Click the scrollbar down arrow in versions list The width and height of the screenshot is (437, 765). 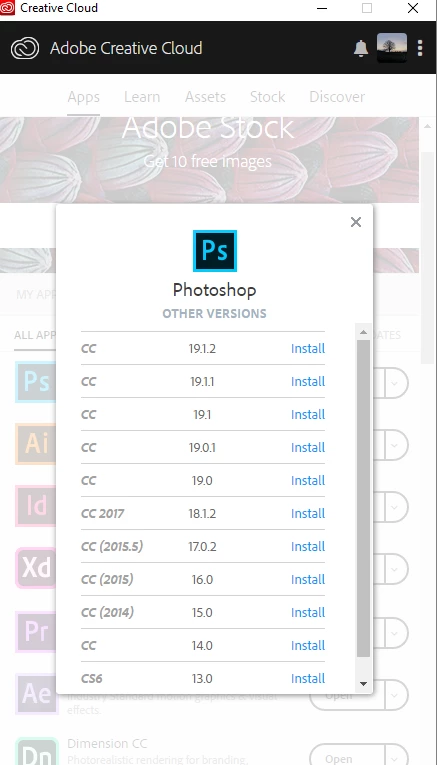(x=363, y=684)
